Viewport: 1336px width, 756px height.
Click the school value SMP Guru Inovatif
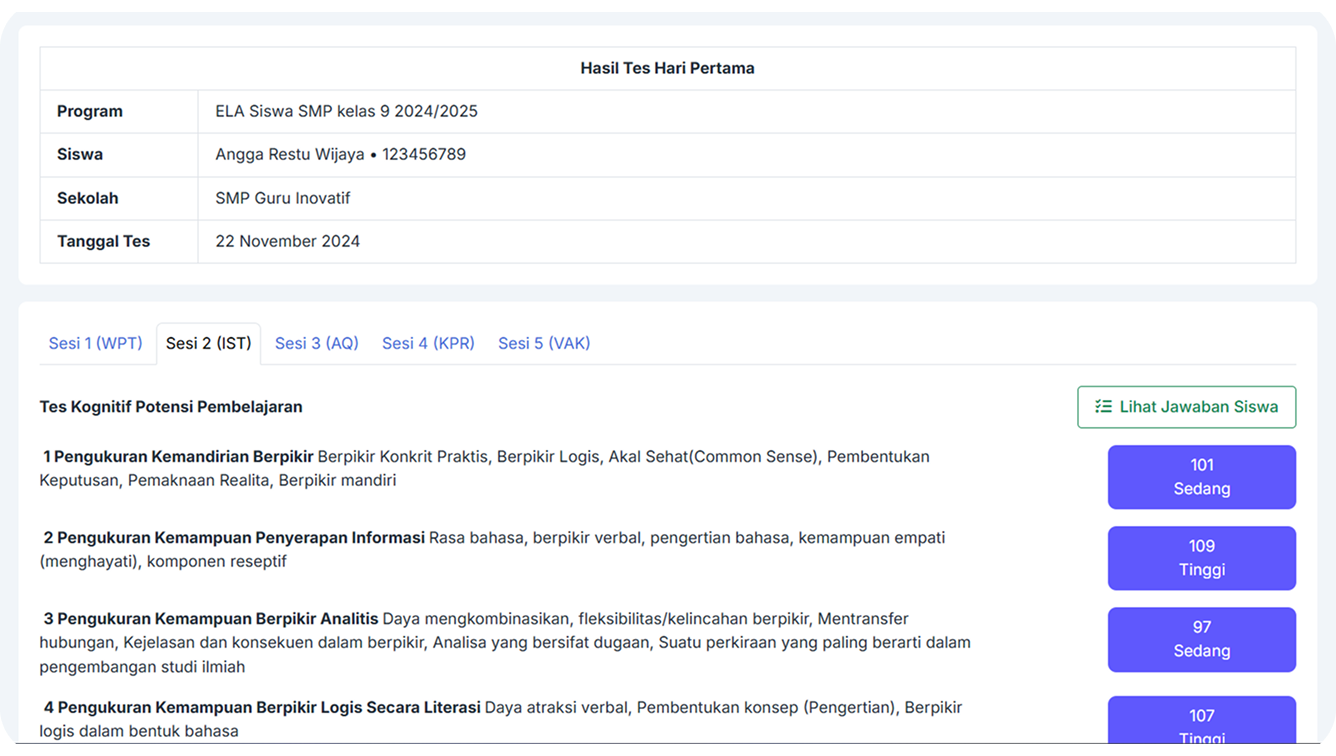(282, 198)
